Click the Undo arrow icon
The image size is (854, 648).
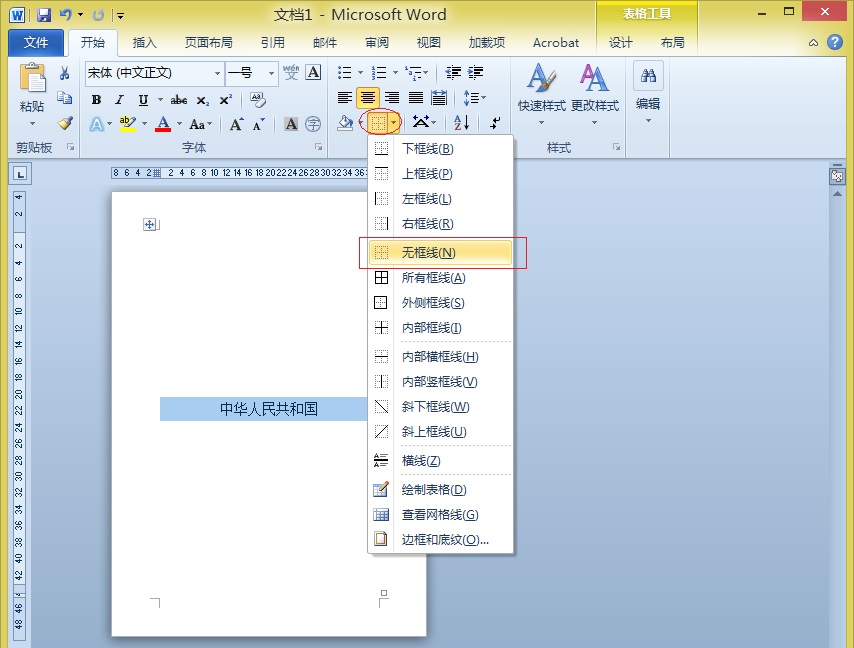[66, 15]
